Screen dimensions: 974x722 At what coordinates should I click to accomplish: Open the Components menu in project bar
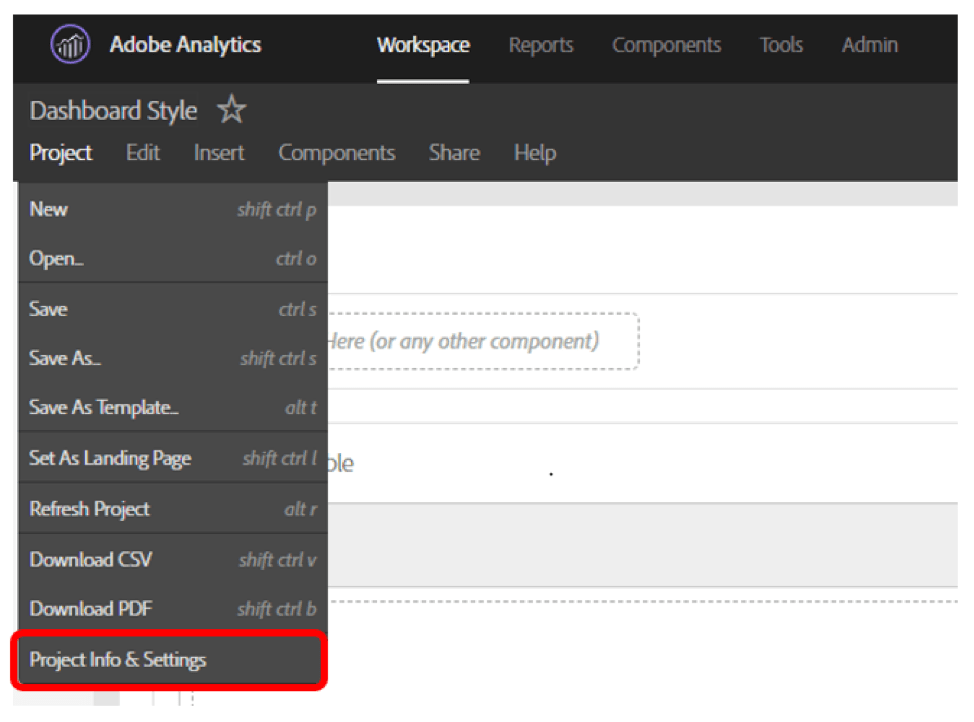click(336, 153)
